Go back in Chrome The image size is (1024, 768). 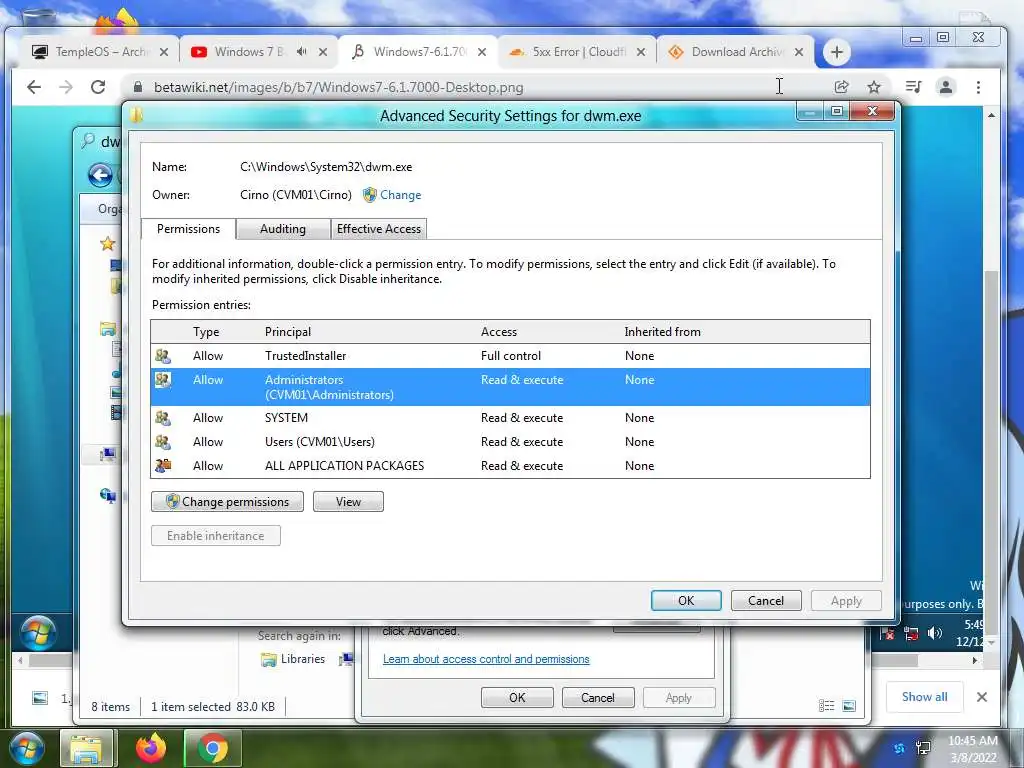[x=34, y=87]
